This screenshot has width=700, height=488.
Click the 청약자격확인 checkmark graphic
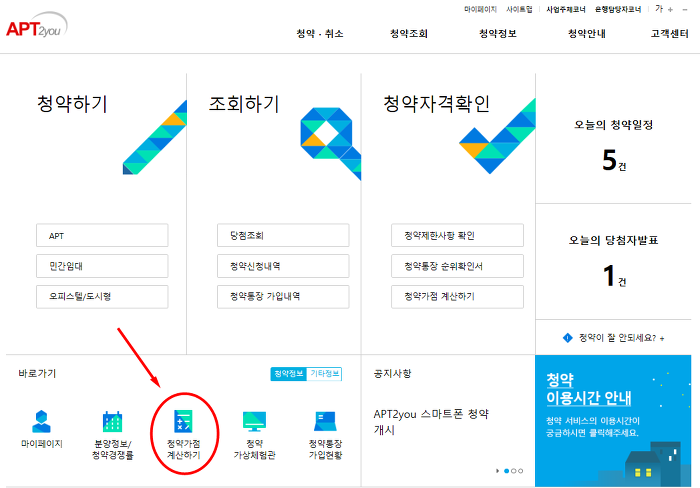pos(497,136)
